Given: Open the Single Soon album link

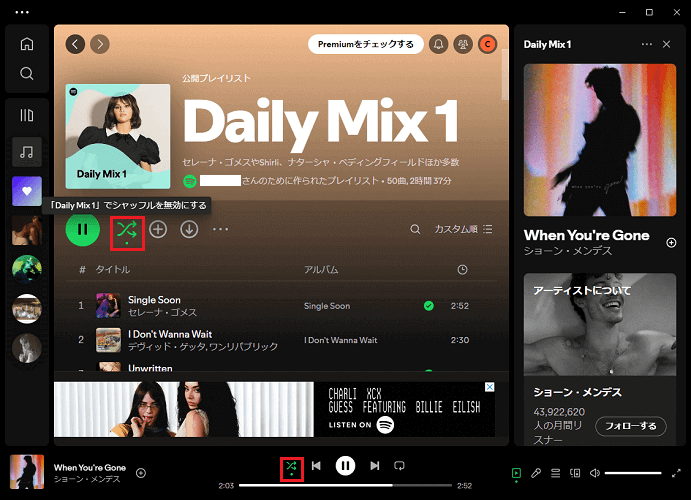Looking at the screenshot, I should pos(327,306).
